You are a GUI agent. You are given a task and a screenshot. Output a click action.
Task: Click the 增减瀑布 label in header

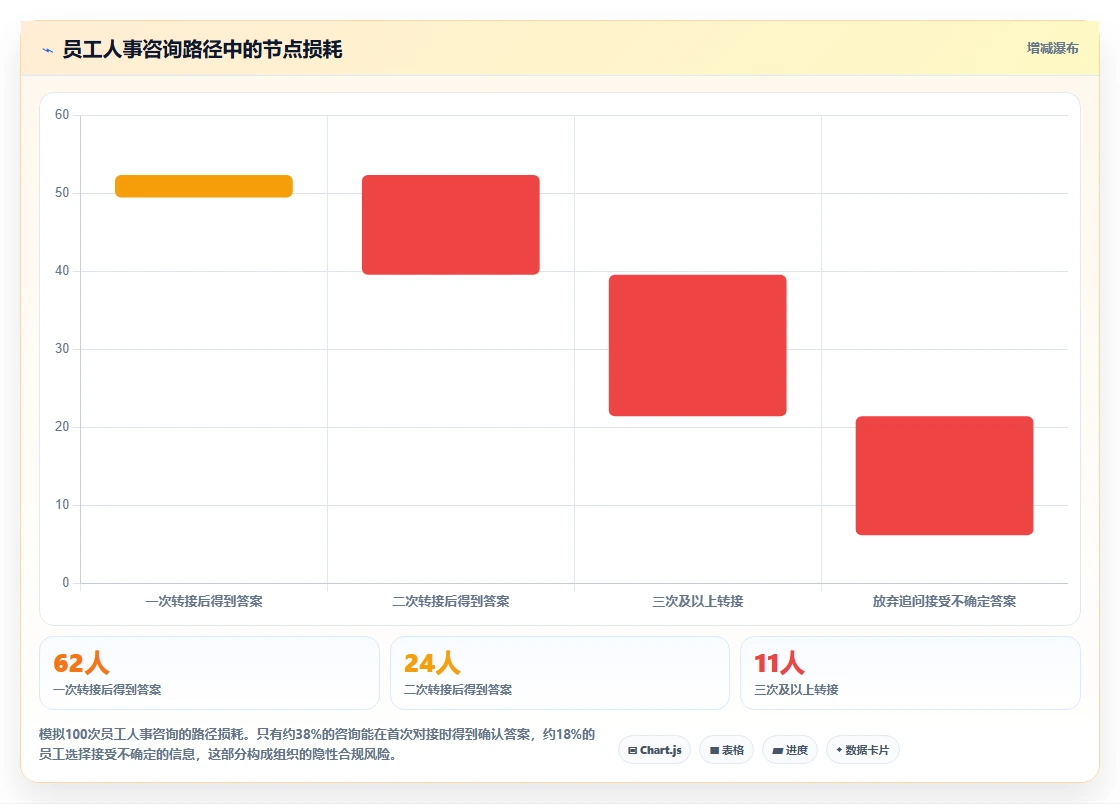pos(1052,49)
